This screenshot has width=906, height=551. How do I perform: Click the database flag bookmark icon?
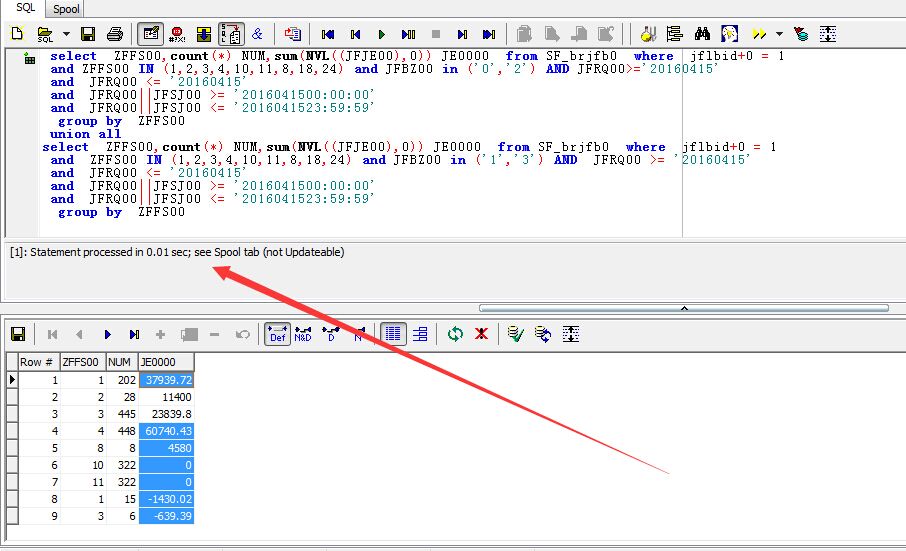tap(801, 34)
